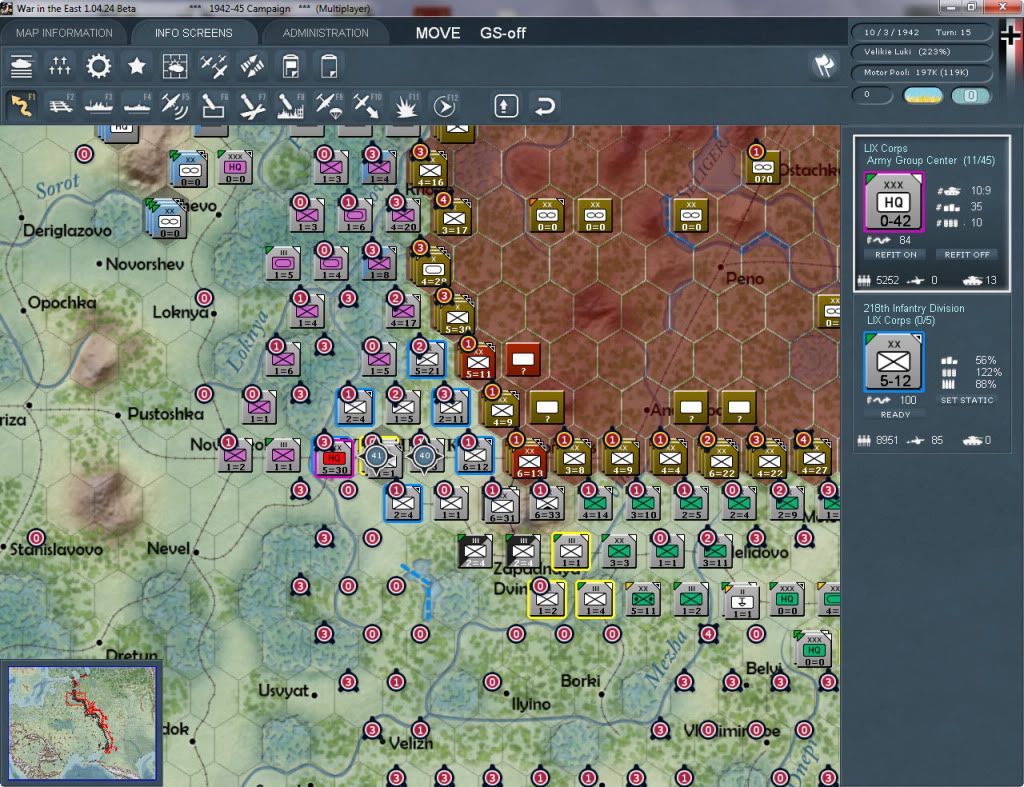The height and width of the screenshot is (787, 1024).
Task: Select the F2 Rail move mode icon
Action: (x=60, y=105)
